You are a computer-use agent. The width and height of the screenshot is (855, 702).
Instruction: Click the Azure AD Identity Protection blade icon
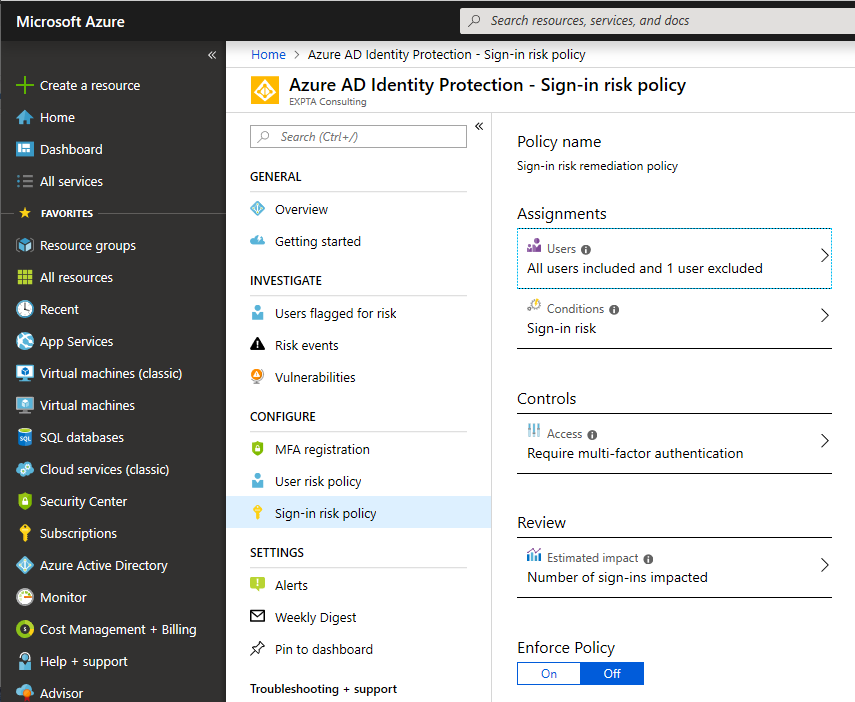pos(265,90)
